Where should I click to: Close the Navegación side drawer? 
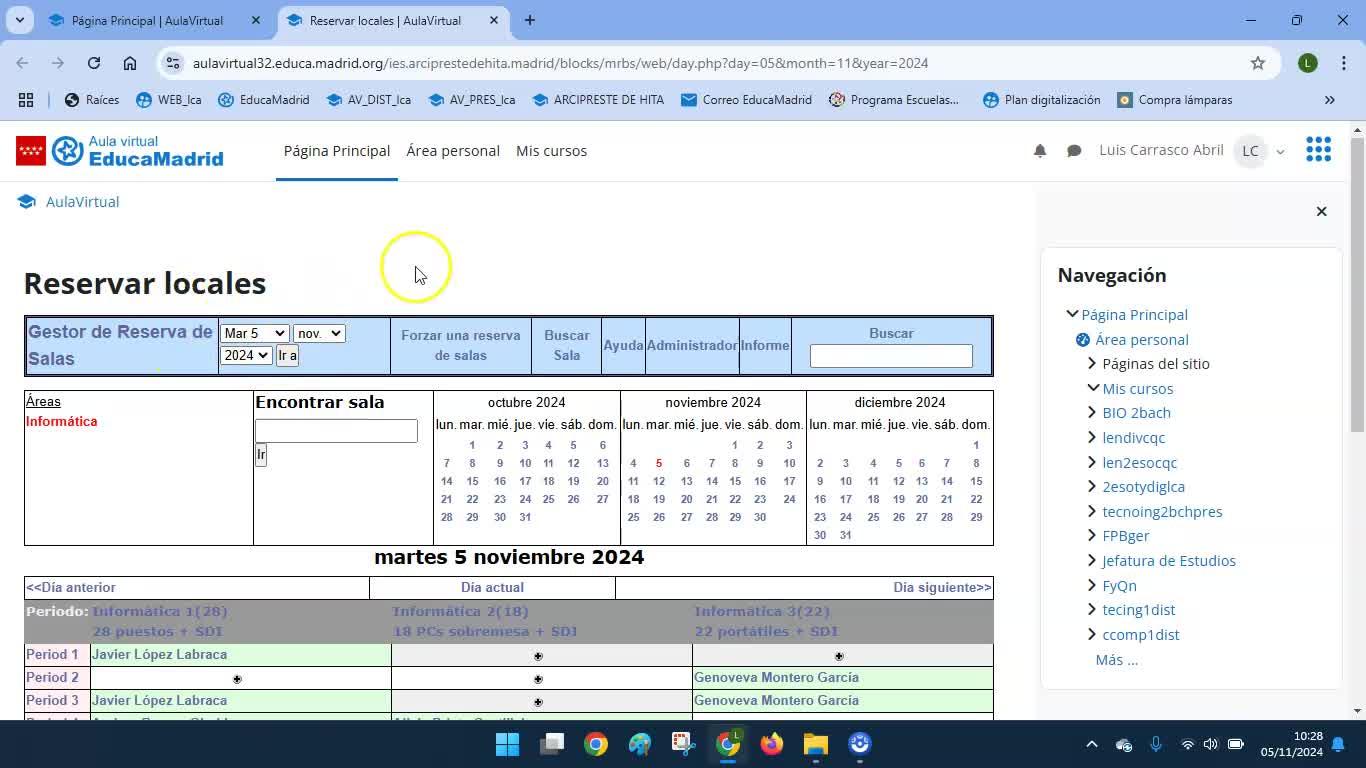[x=1321, y=211]
